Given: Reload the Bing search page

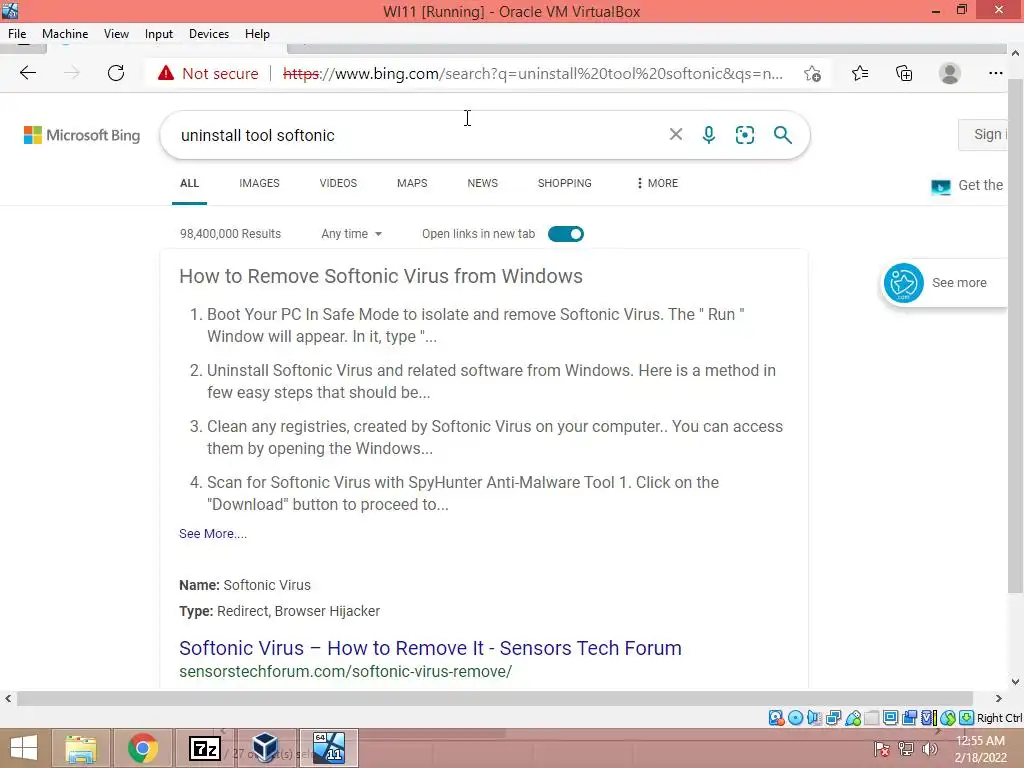Looking at the screenshot, I should pyautogui.click(x=116, y=73).
